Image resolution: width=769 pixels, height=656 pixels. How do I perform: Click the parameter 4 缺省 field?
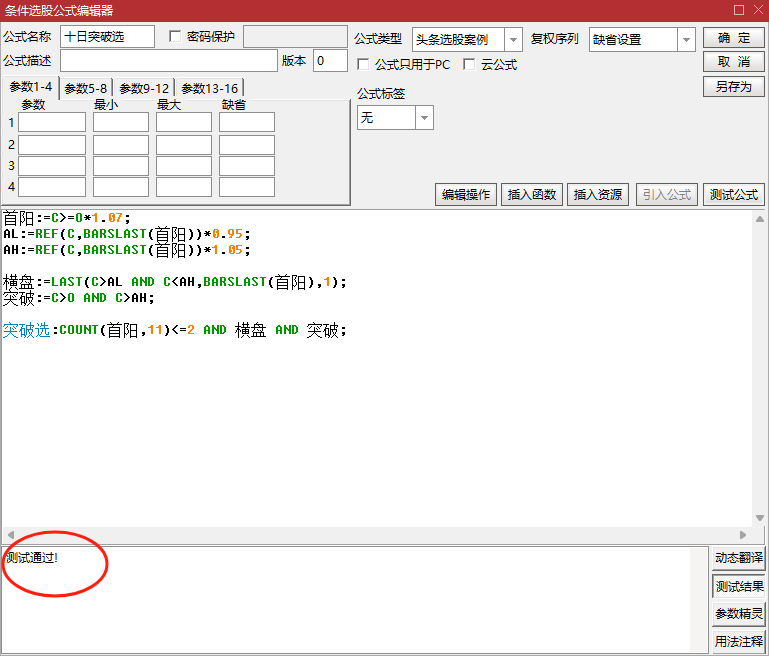point(247,187)
